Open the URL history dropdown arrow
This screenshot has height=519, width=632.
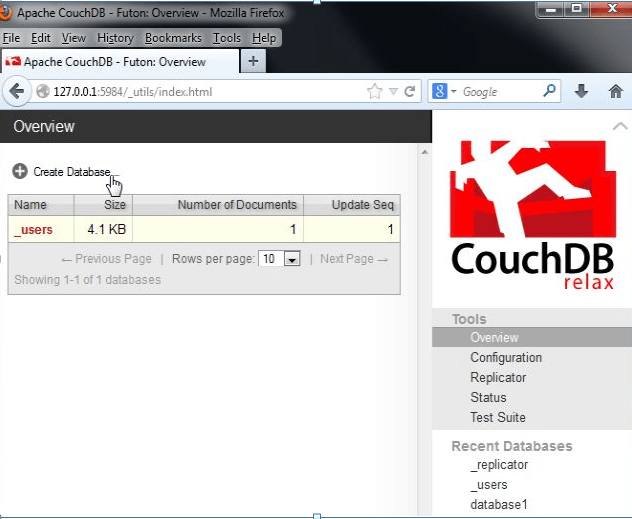pos(393,92)
